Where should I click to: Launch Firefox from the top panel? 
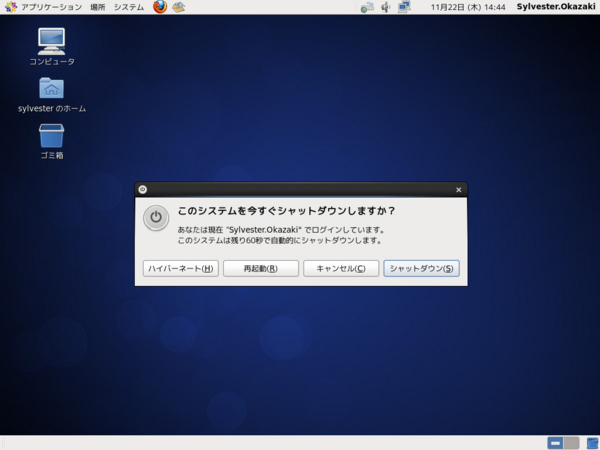click(x=160, y=7)
